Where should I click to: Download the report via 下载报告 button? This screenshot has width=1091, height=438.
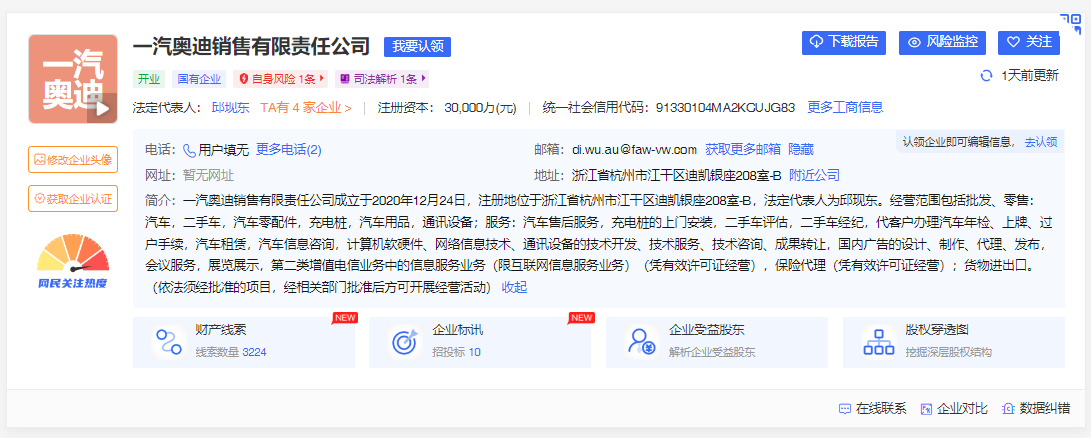click(844, 42)
